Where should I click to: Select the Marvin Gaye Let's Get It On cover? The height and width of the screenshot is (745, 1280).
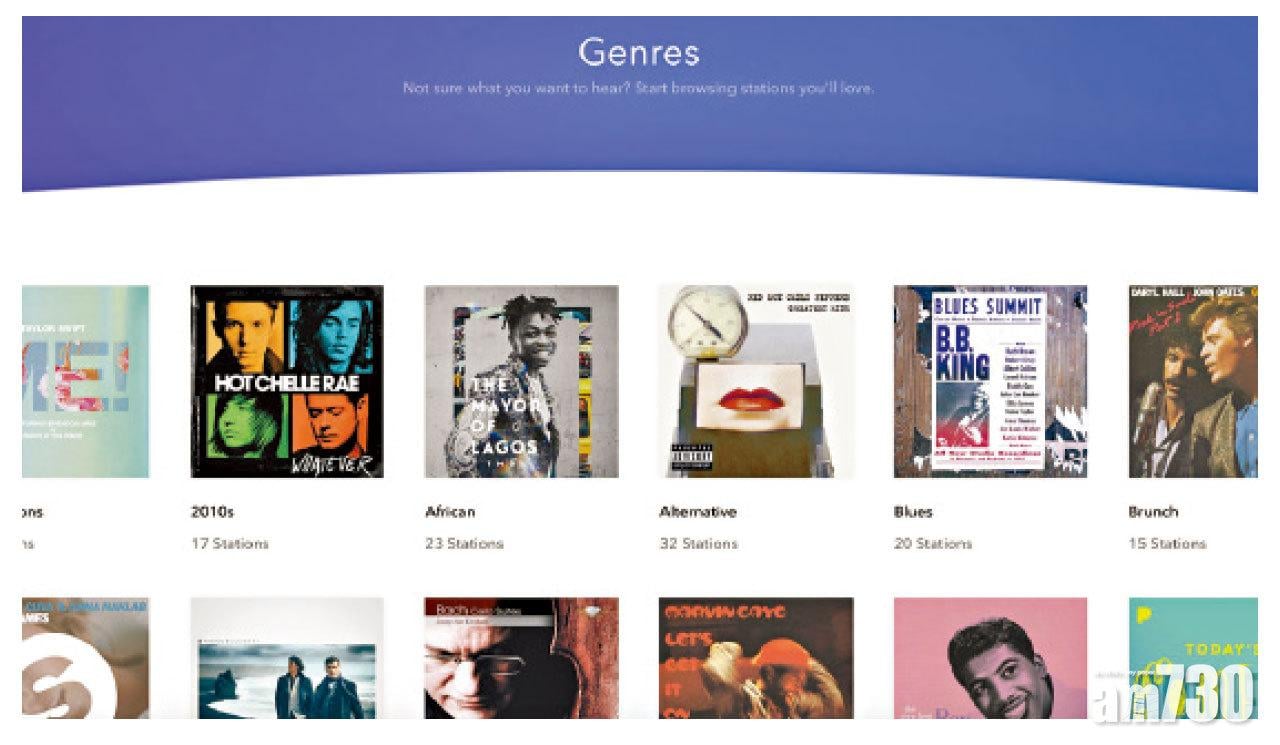(756, 658)
